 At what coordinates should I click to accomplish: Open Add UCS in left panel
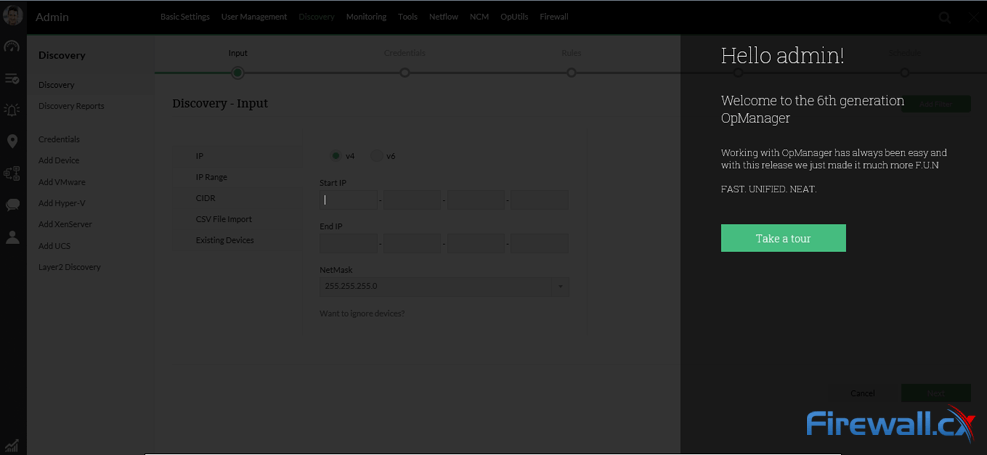54,245
